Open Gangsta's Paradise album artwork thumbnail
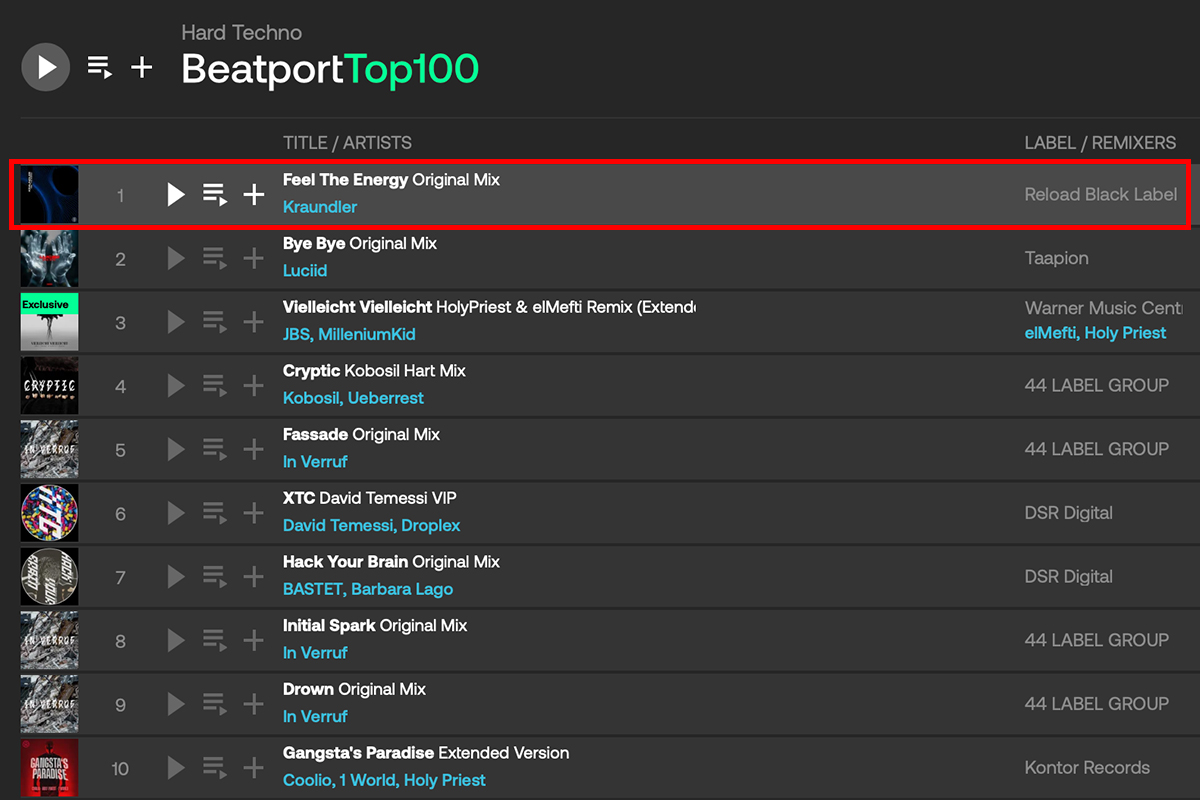Viewport: 1200px width, 800px height. point(49,768)
